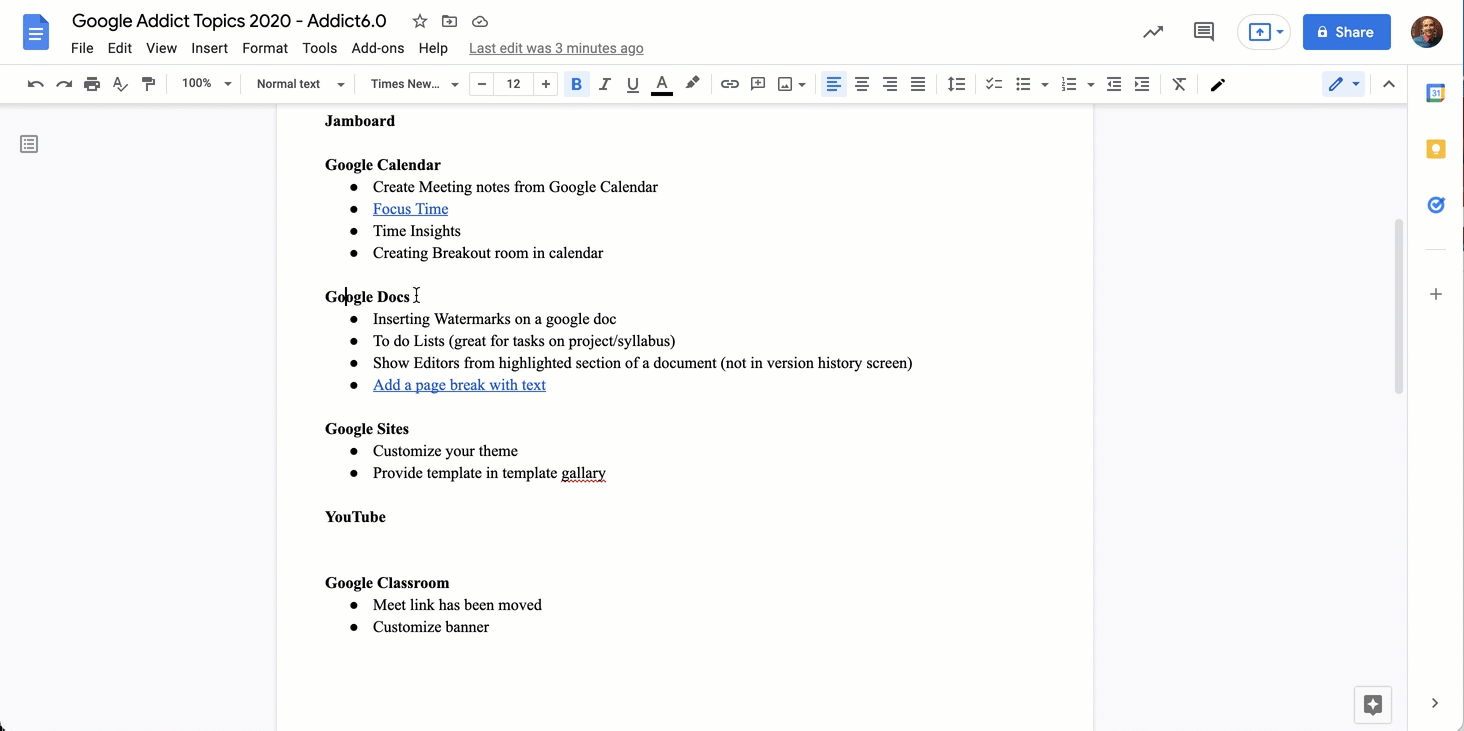Click the blue Share button
1464x731 pixels.
pyautogui.click(x=1346, y=32)
